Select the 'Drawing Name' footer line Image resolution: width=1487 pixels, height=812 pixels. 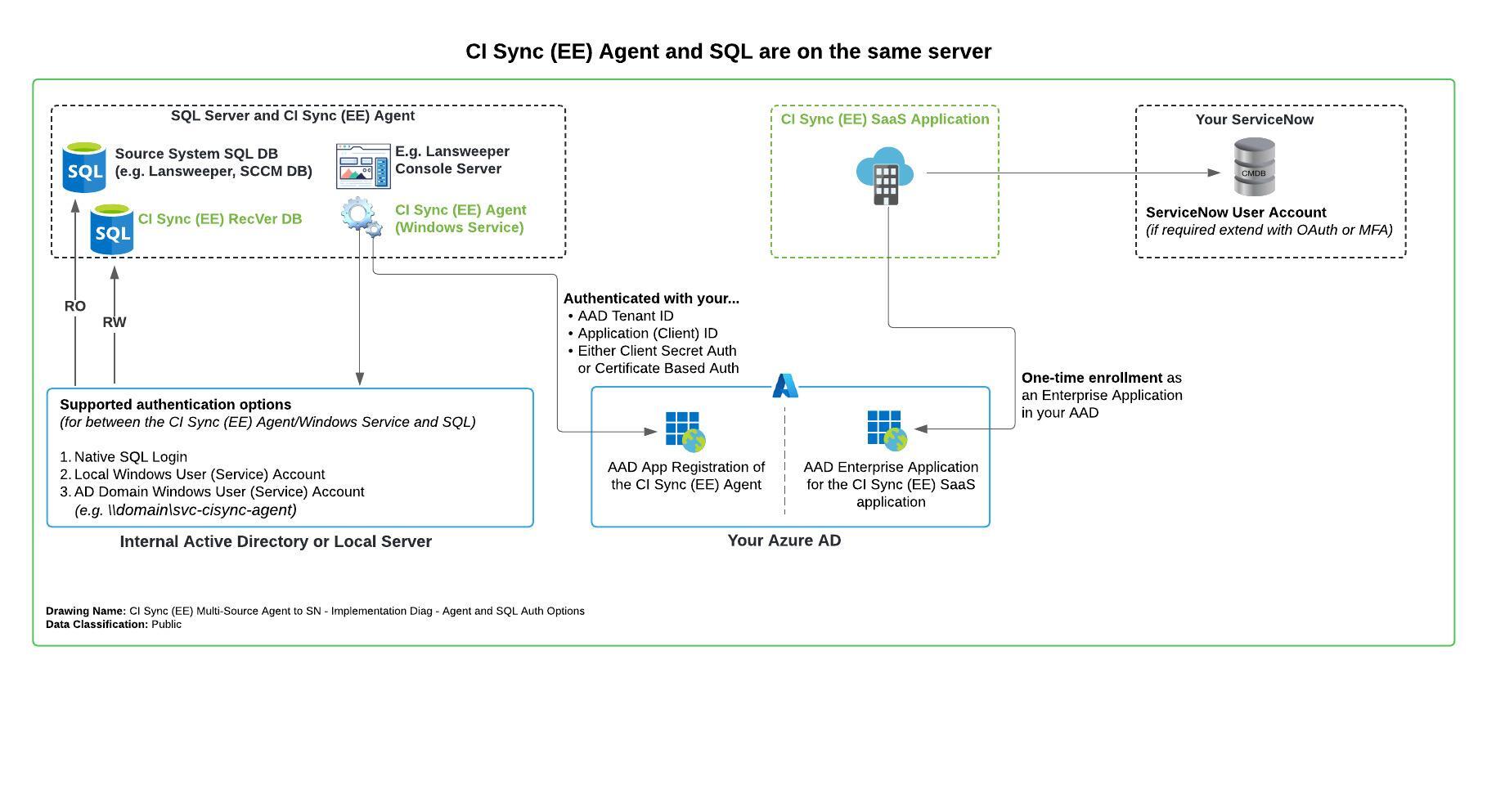315,611
